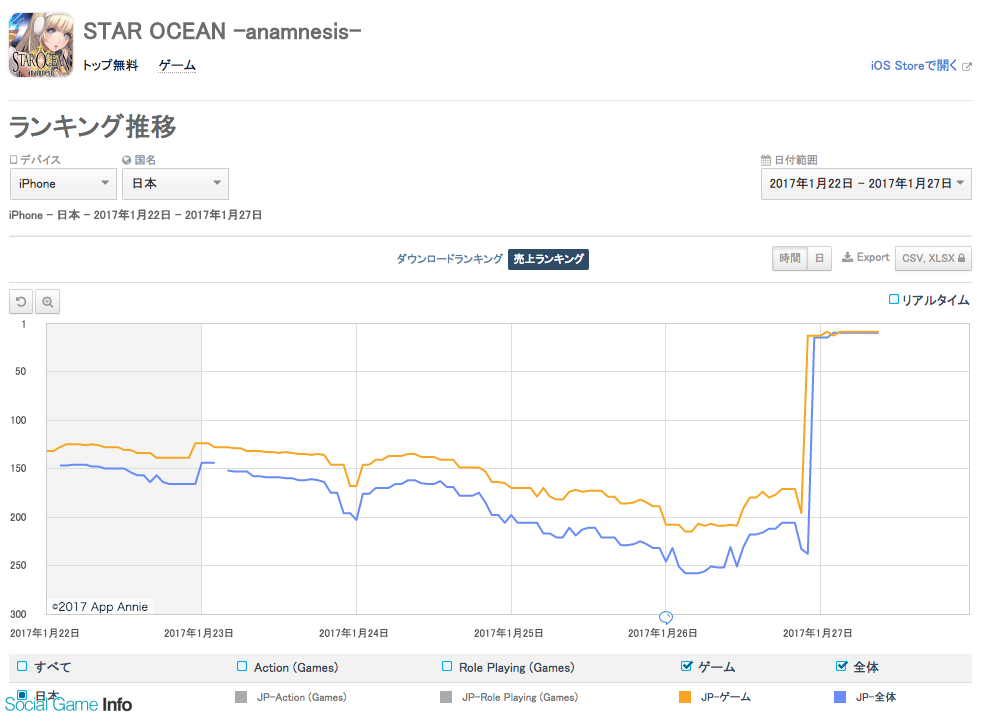This screenshot has height=717, width=983.
Task: Open the iPhone device dropdown
Action: (63, 184)
